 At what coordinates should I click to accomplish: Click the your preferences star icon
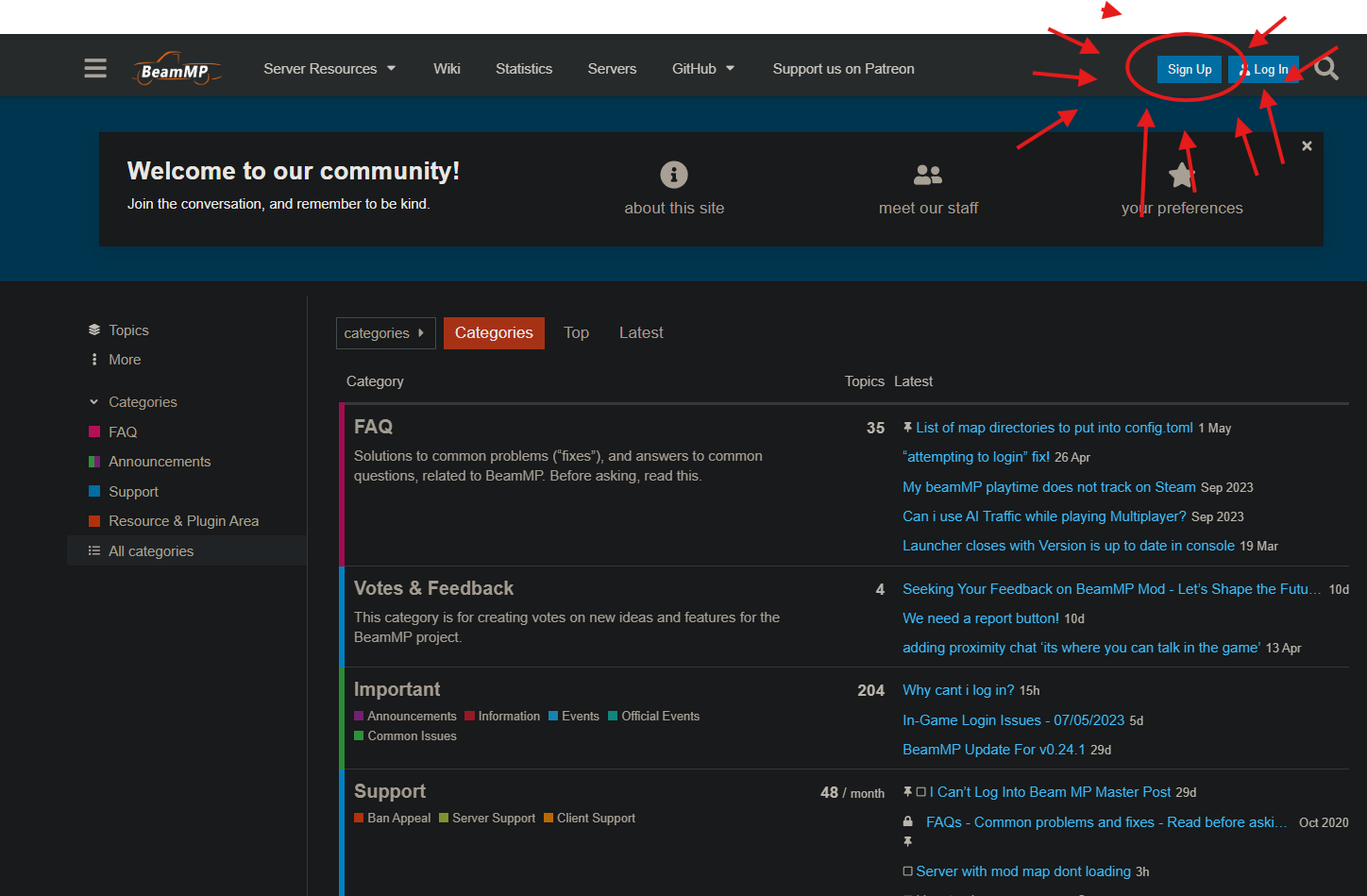point(1181,175)
